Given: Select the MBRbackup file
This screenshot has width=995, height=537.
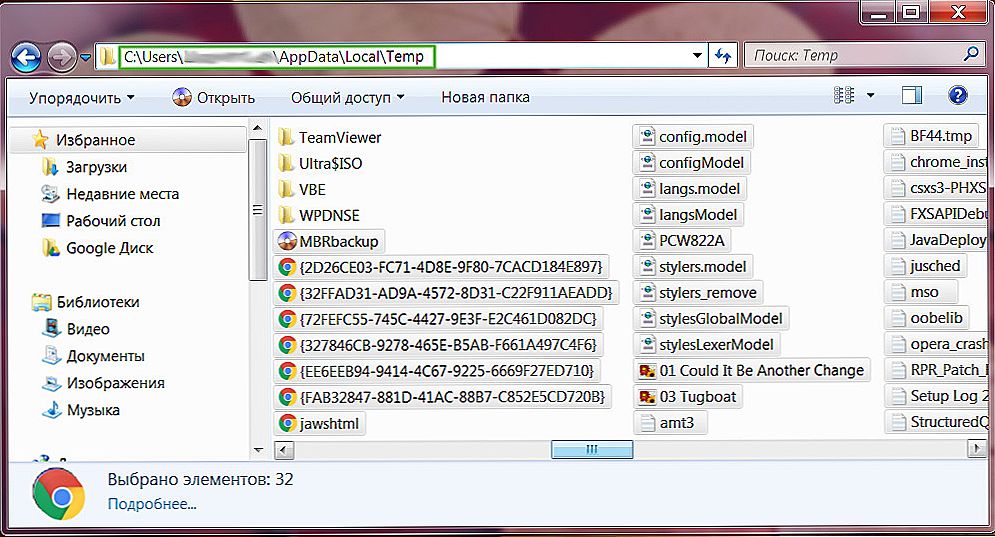Looking at the screenshot, I should coord(329,241).
